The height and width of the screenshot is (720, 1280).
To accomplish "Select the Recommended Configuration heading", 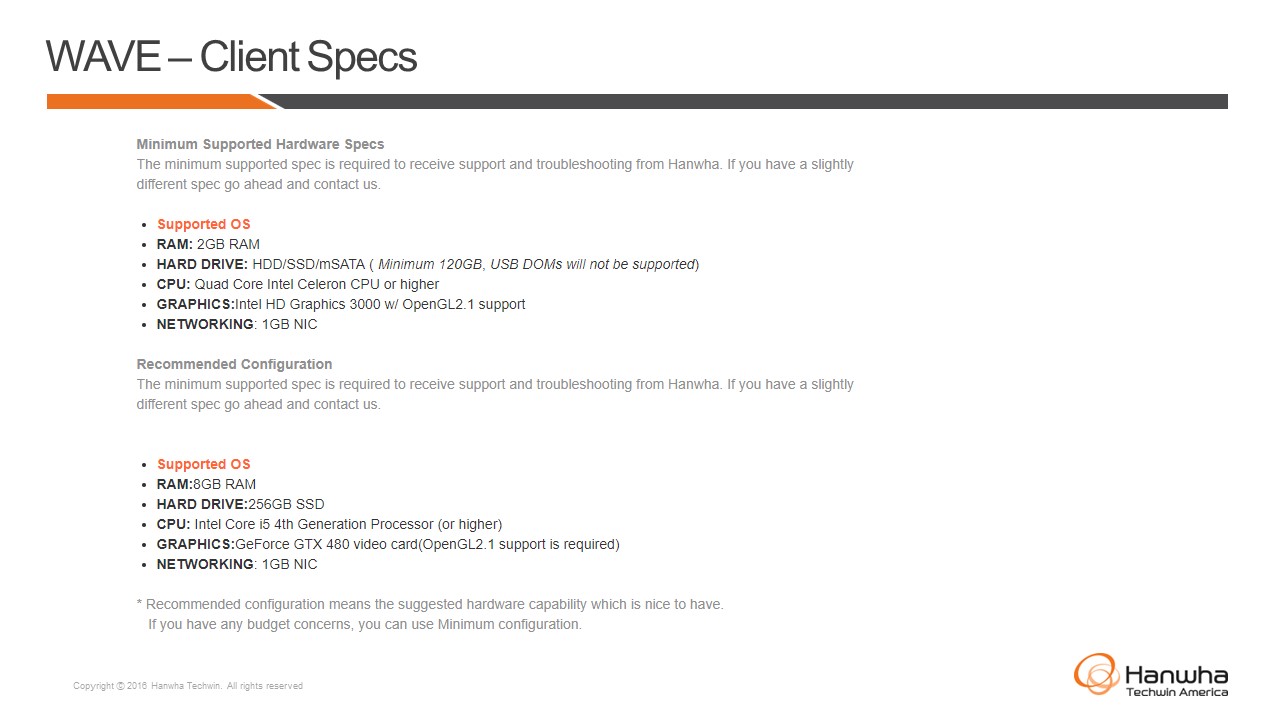I will [234, 364].
